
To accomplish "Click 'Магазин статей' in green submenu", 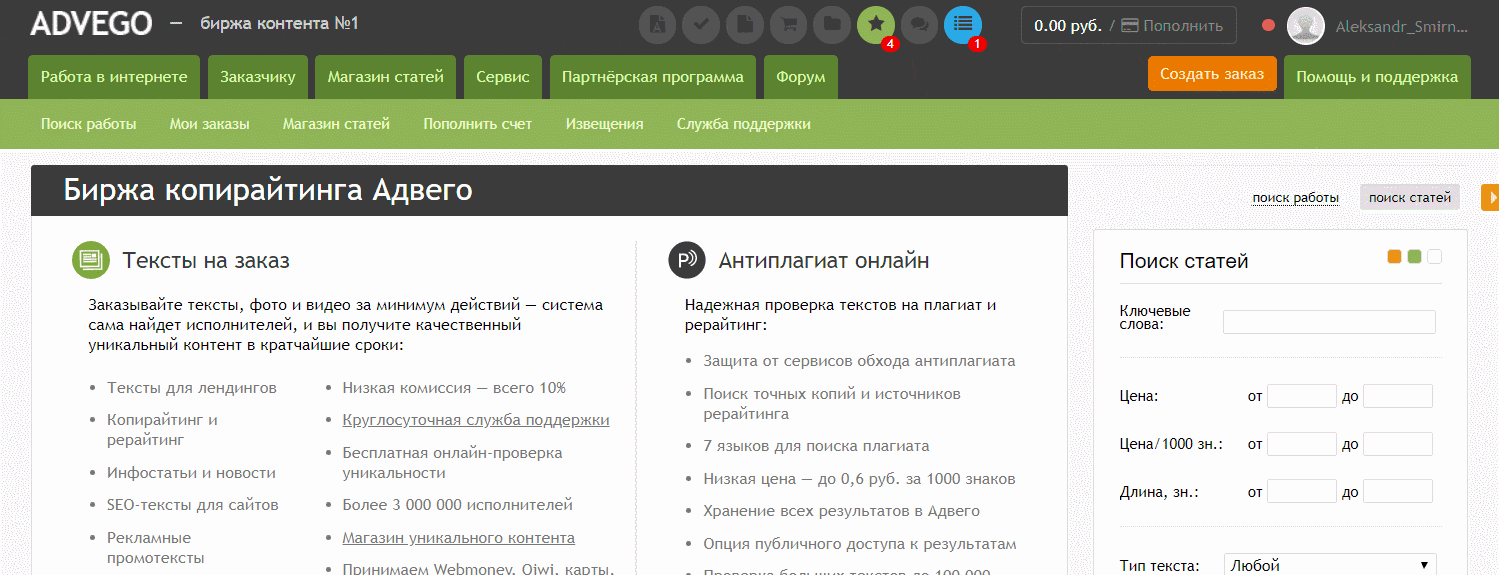I will click(x=336, y=124).
